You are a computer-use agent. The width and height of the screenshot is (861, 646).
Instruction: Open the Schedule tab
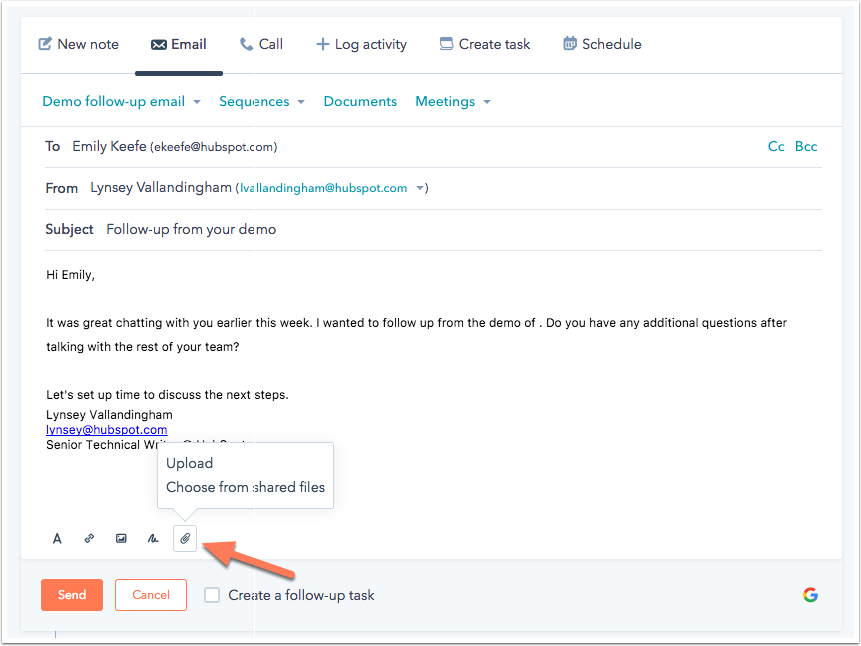point(602,44)
